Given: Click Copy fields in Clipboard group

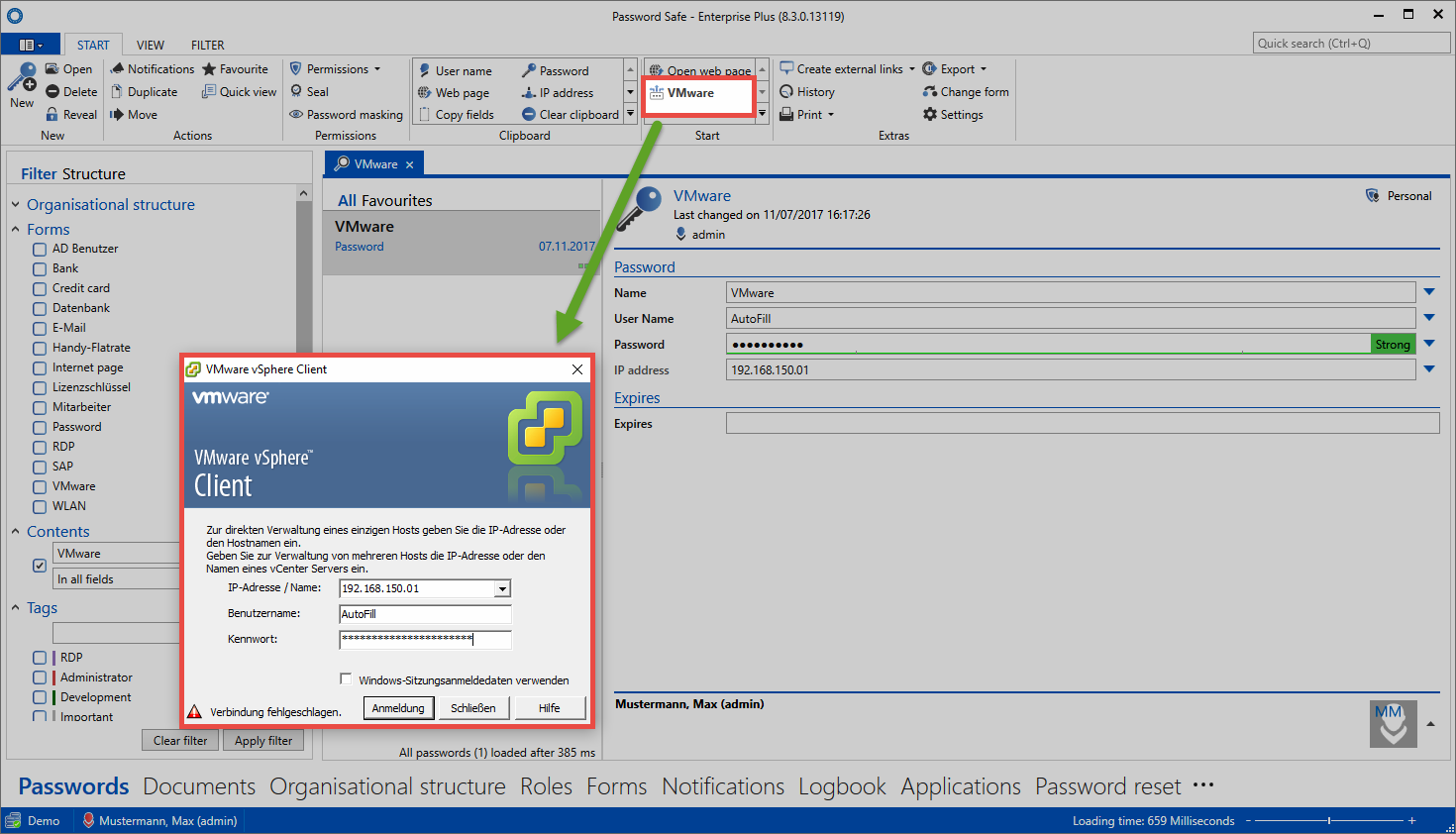Looking at the screenshot, I should click(456, 115).
